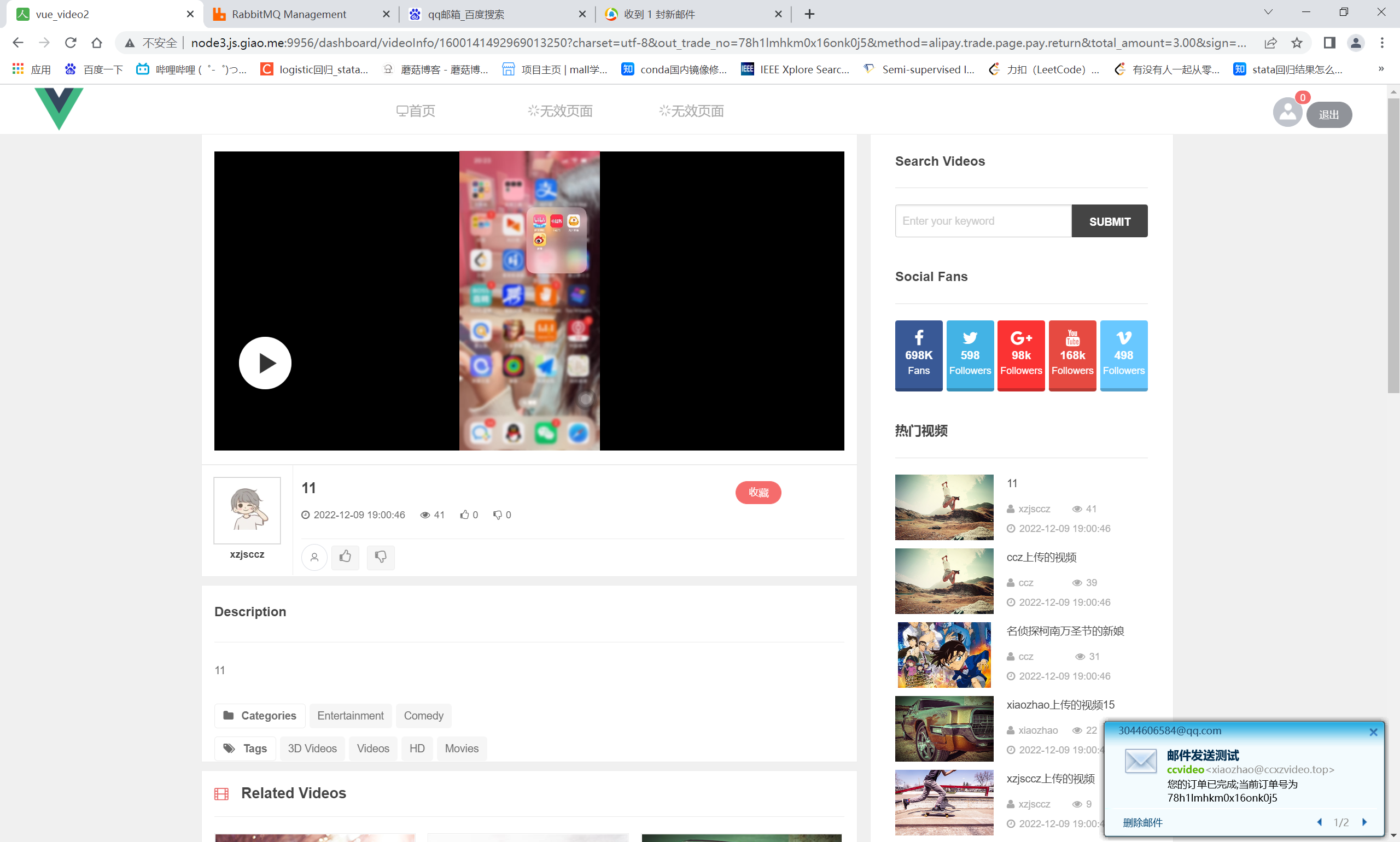Open 名侦探柯南万圣节的新娘 video link
This screenshot has width=1400, height=842.
(x=1065, y=631)
